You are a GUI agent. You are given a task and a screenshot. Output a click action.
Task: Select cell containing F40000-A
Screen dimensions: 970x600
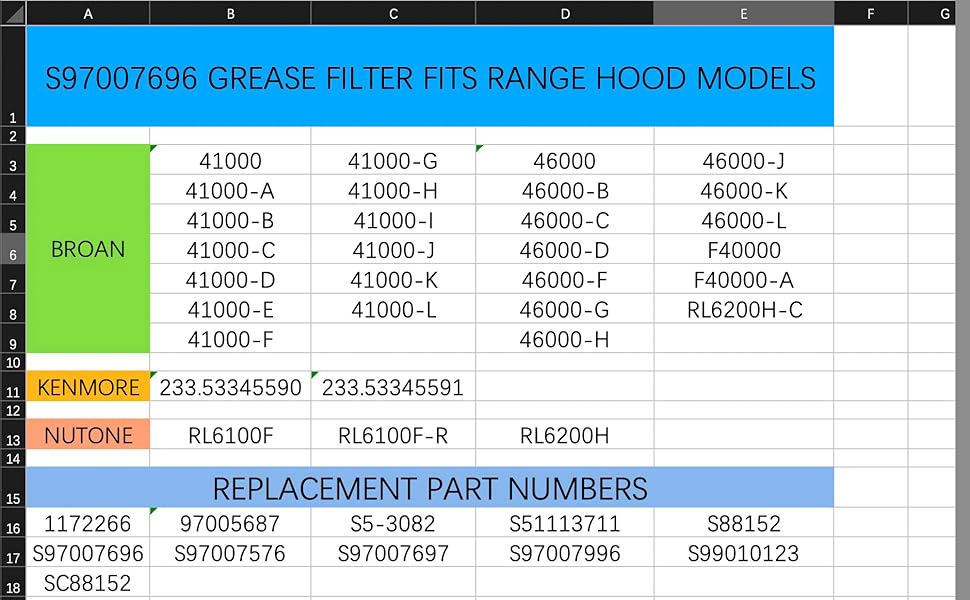pos(744,279)
